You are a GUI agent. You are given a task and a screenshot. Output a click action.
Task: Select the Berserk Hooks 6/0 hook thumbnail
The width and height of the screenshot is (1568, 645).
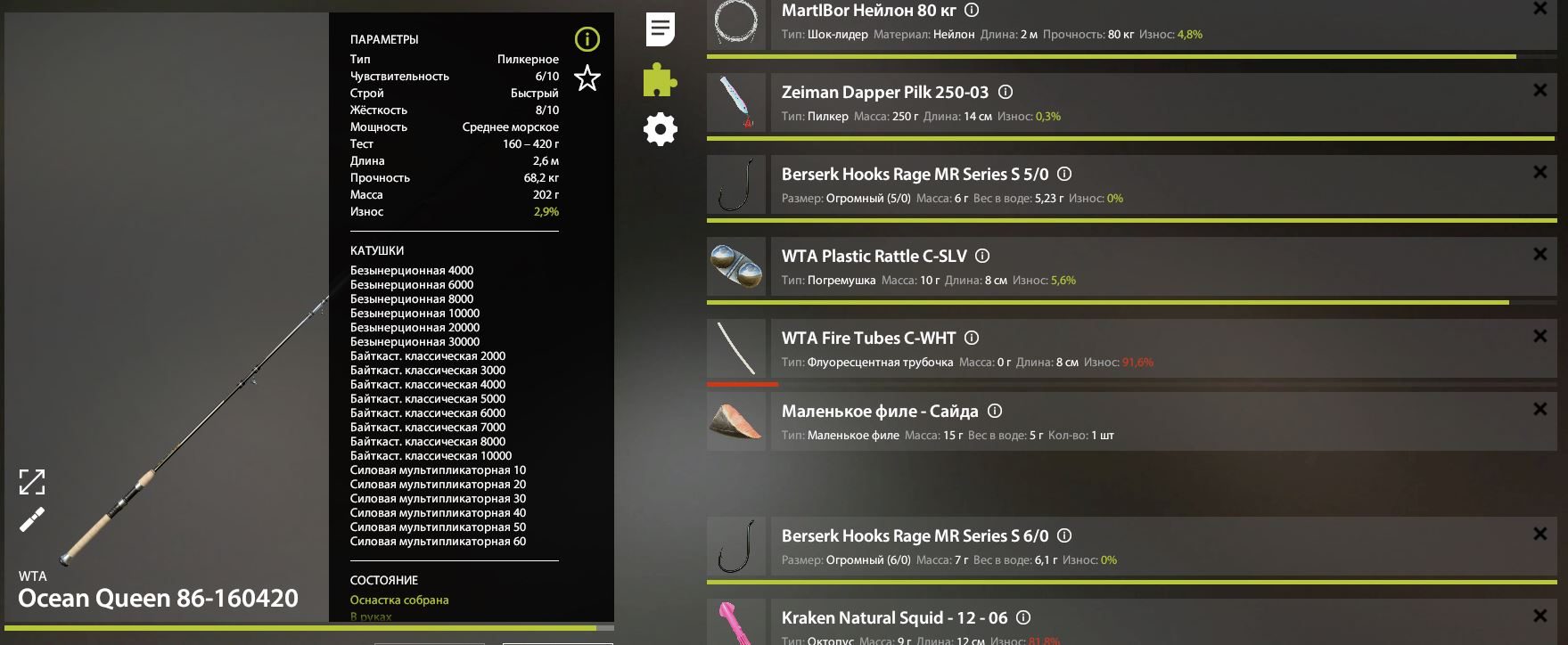(736, 546)
